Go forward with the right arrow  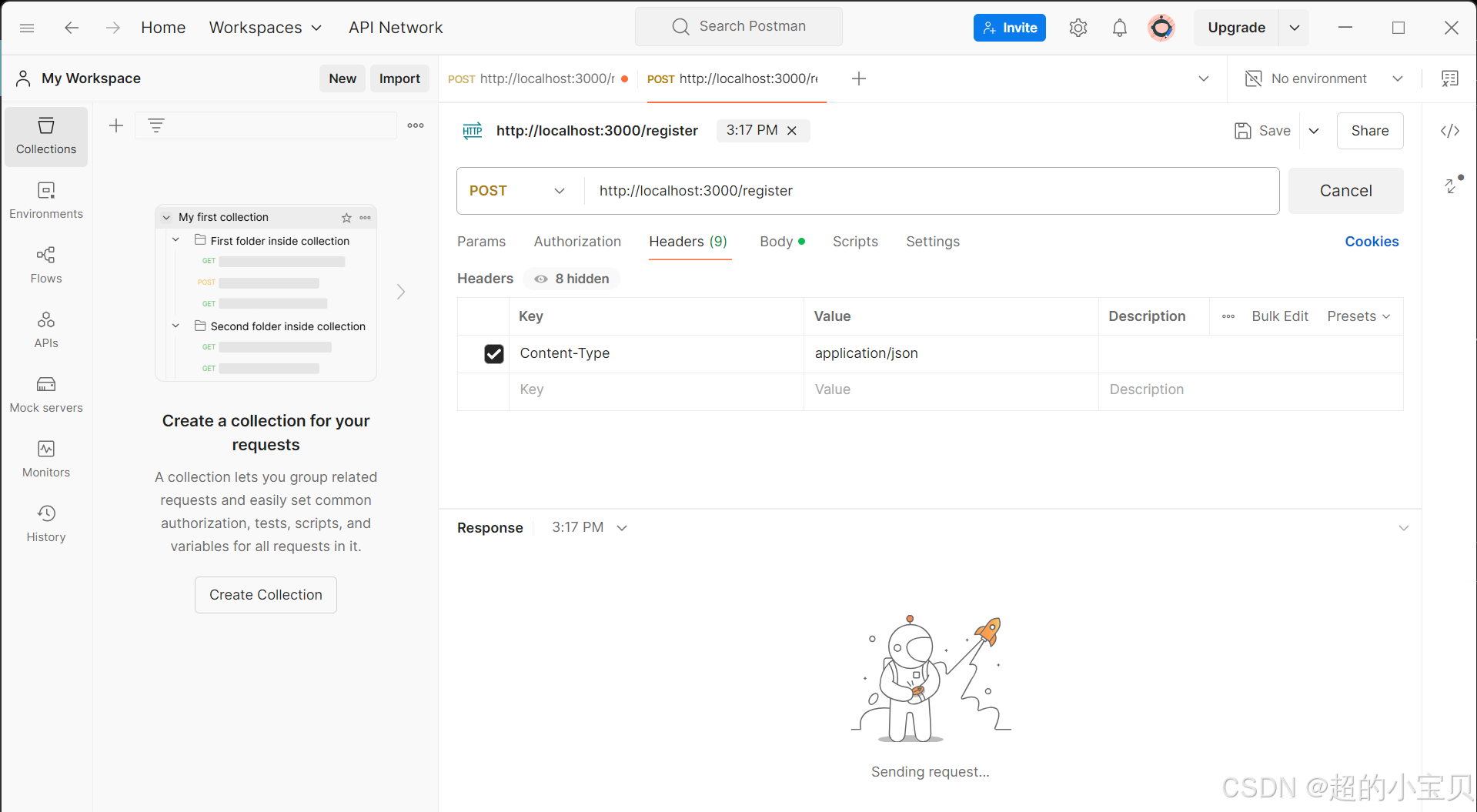click(113, 28)
